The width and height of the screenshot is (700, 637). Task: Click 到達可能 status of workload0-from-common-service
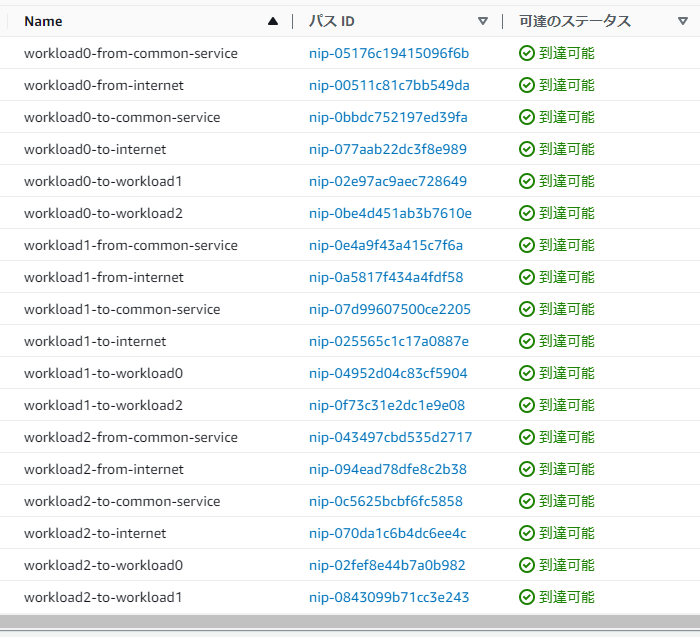[557, 53]
